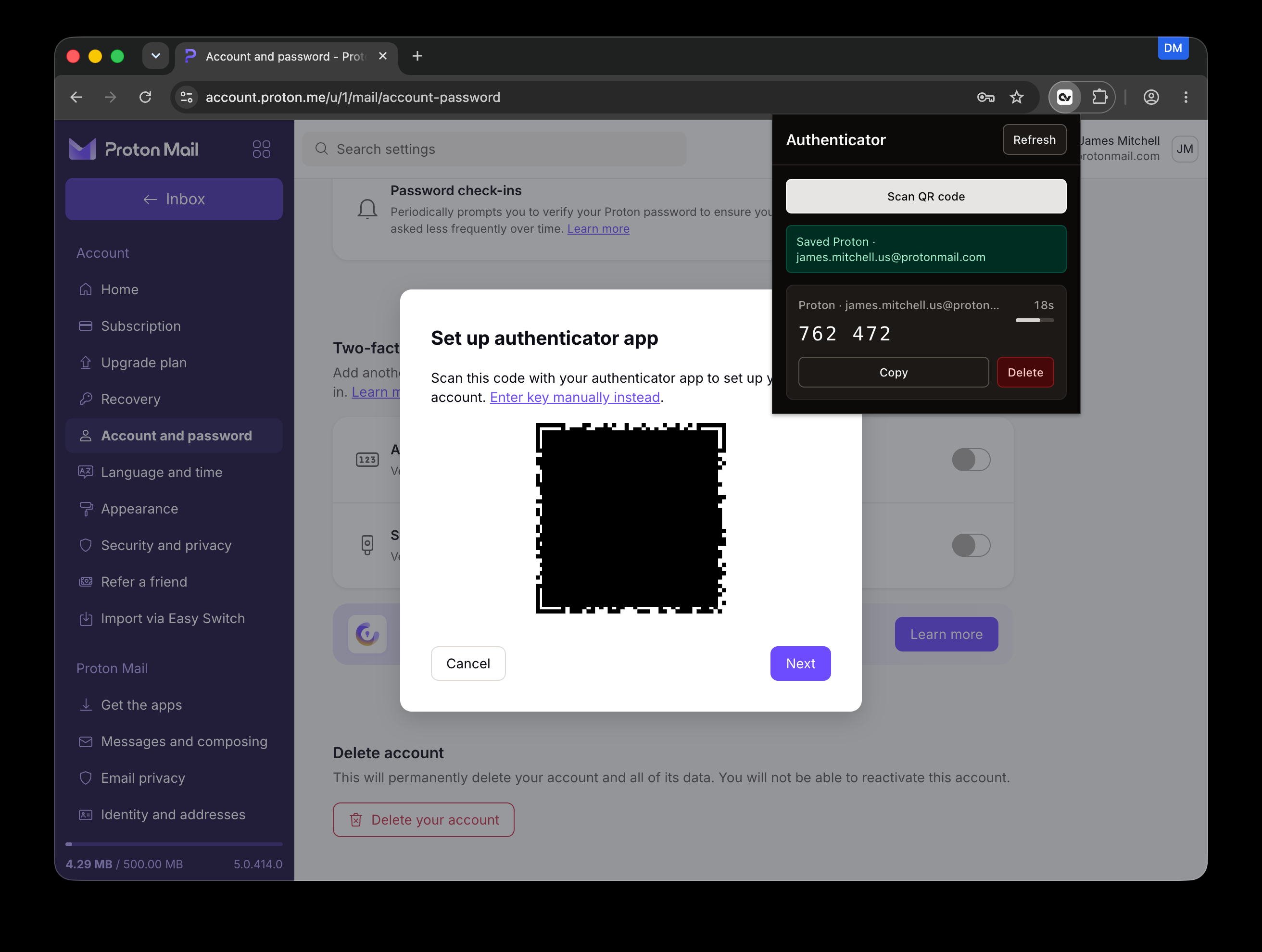Click the DM profile badge

[x=1173, y=48]
